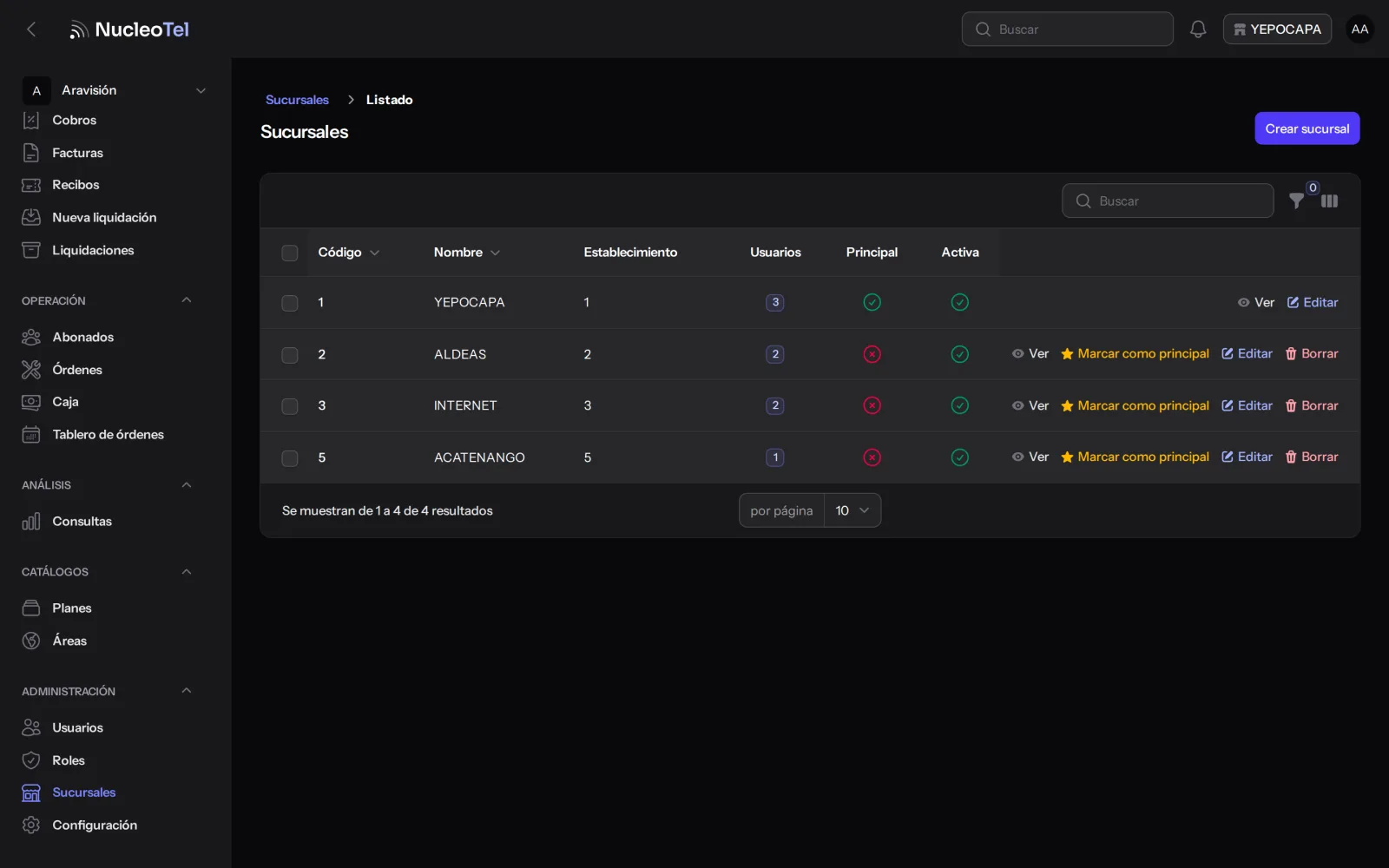Screen dimensions: 1389x868
Task: Focus the top global Buscar field
Action: 1067,30
